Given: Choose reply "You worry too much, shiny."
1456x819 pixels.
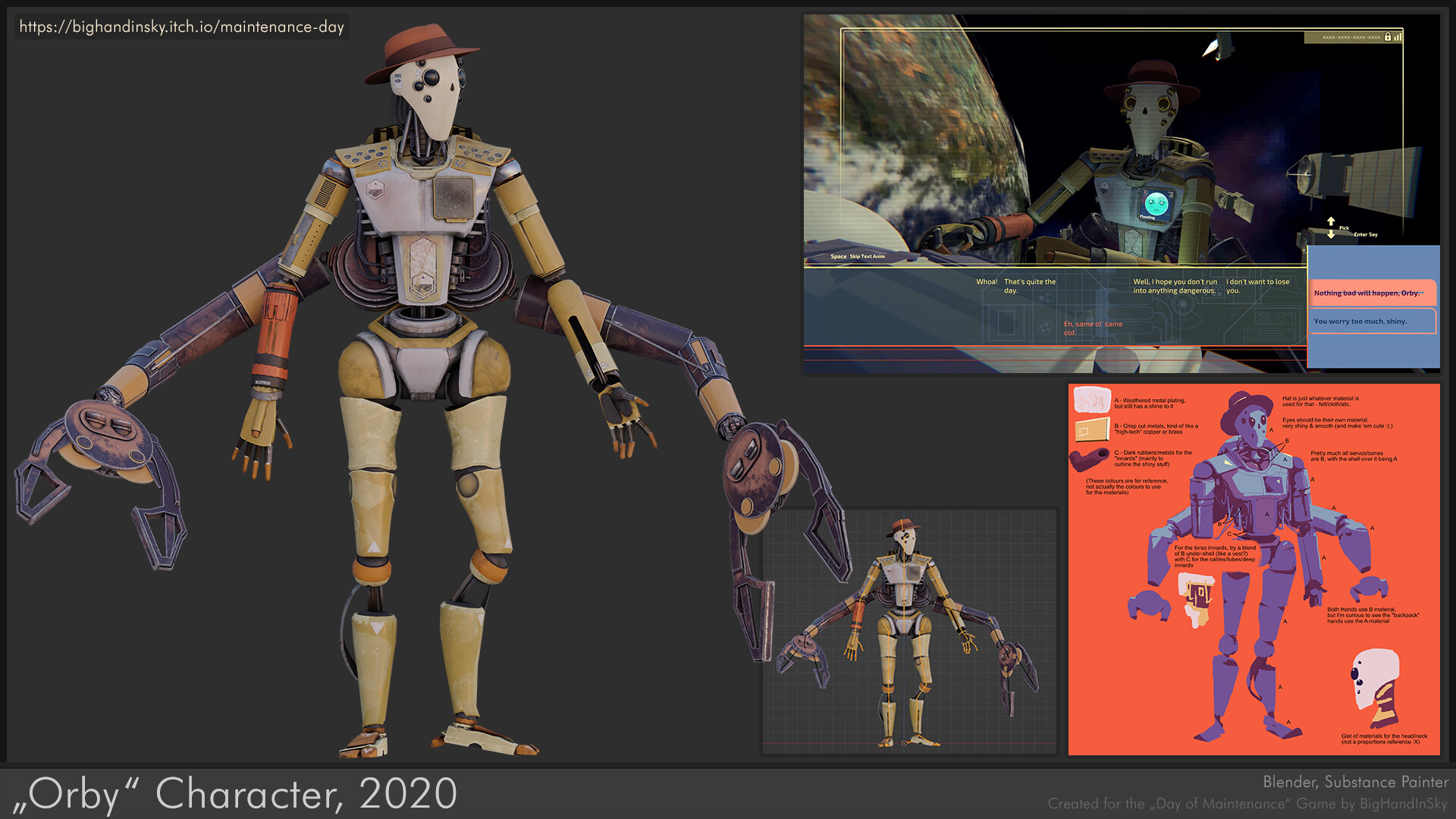Looking at the screenshot, I should tap(1371, 322).
